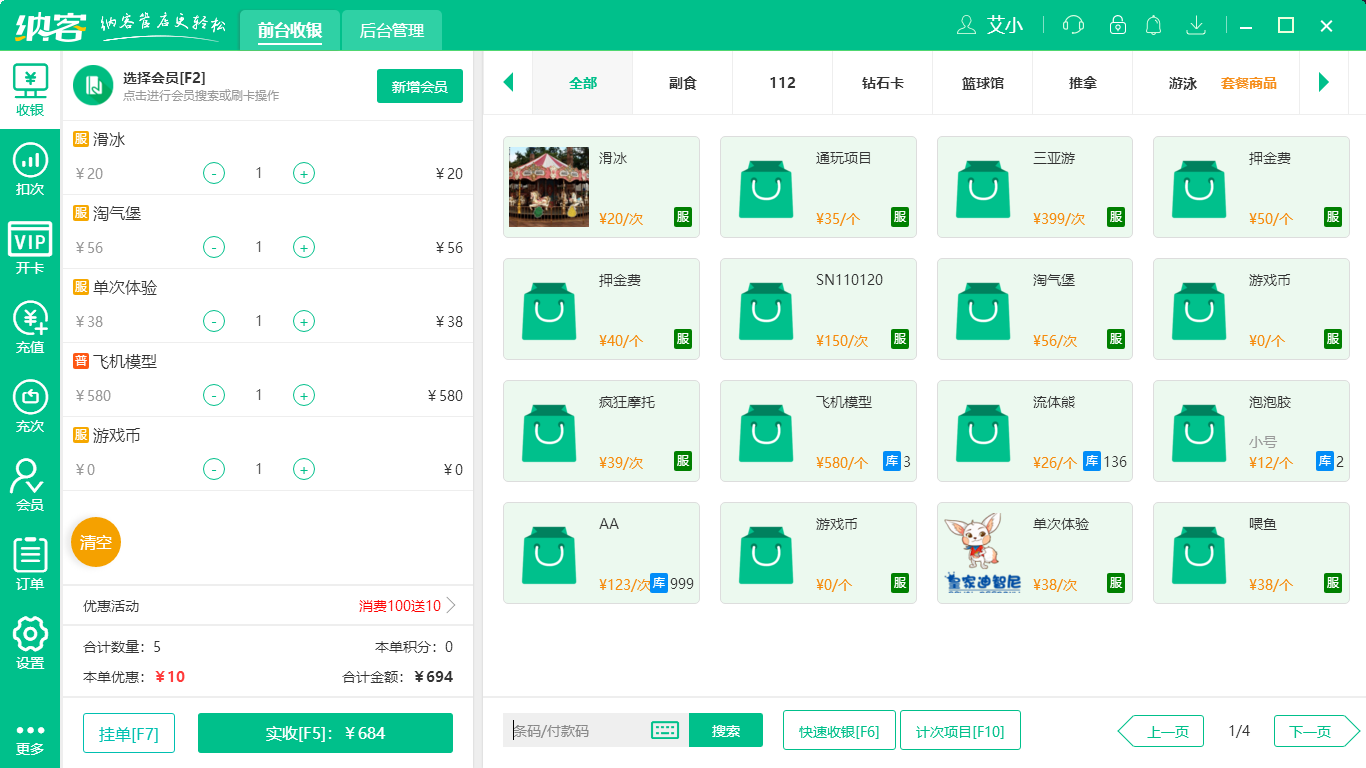The width and height of the screenshot is (1366, 768).
Task: Click the 新增会员 button
Action: [419, 86]
